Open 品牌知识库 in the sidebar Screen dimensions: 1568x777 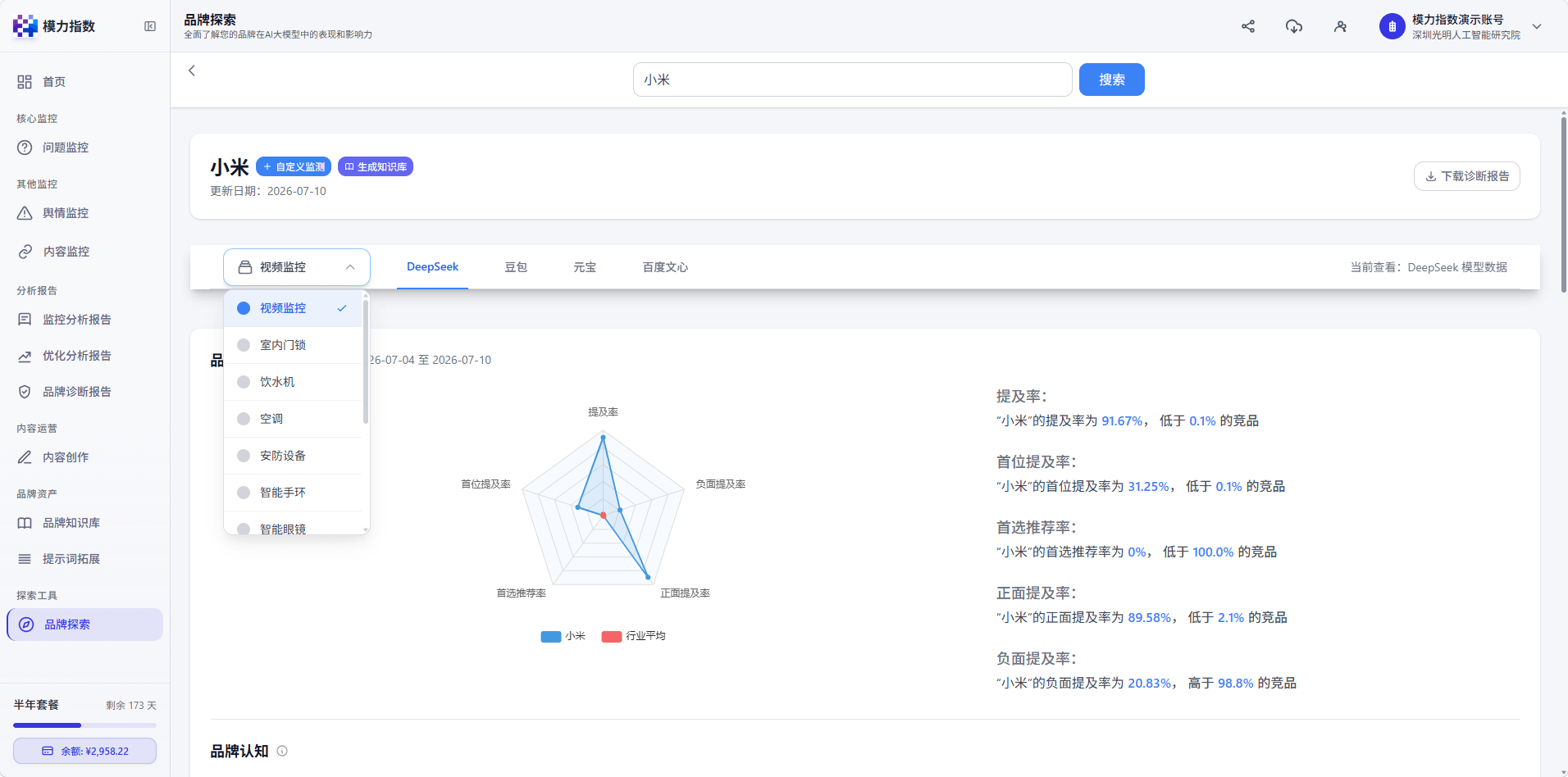85,523
